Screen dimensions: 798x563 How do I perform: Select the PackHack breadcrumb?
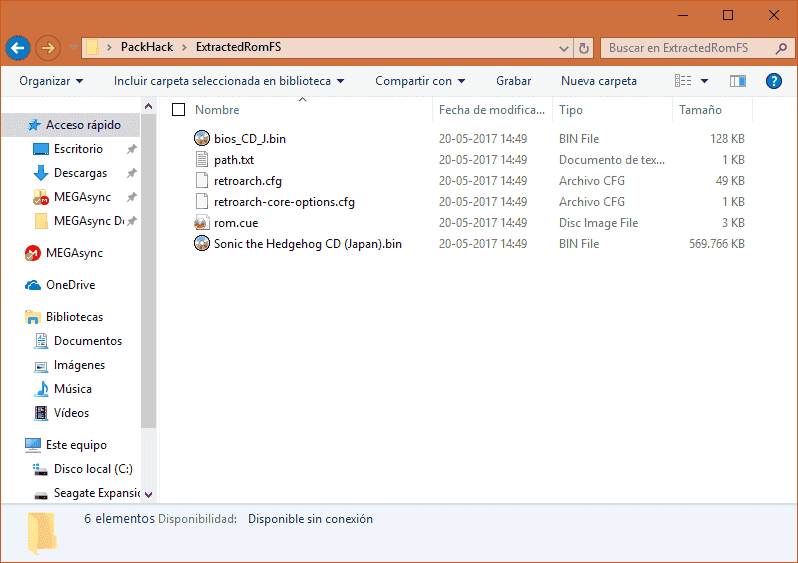click(147, 47)
